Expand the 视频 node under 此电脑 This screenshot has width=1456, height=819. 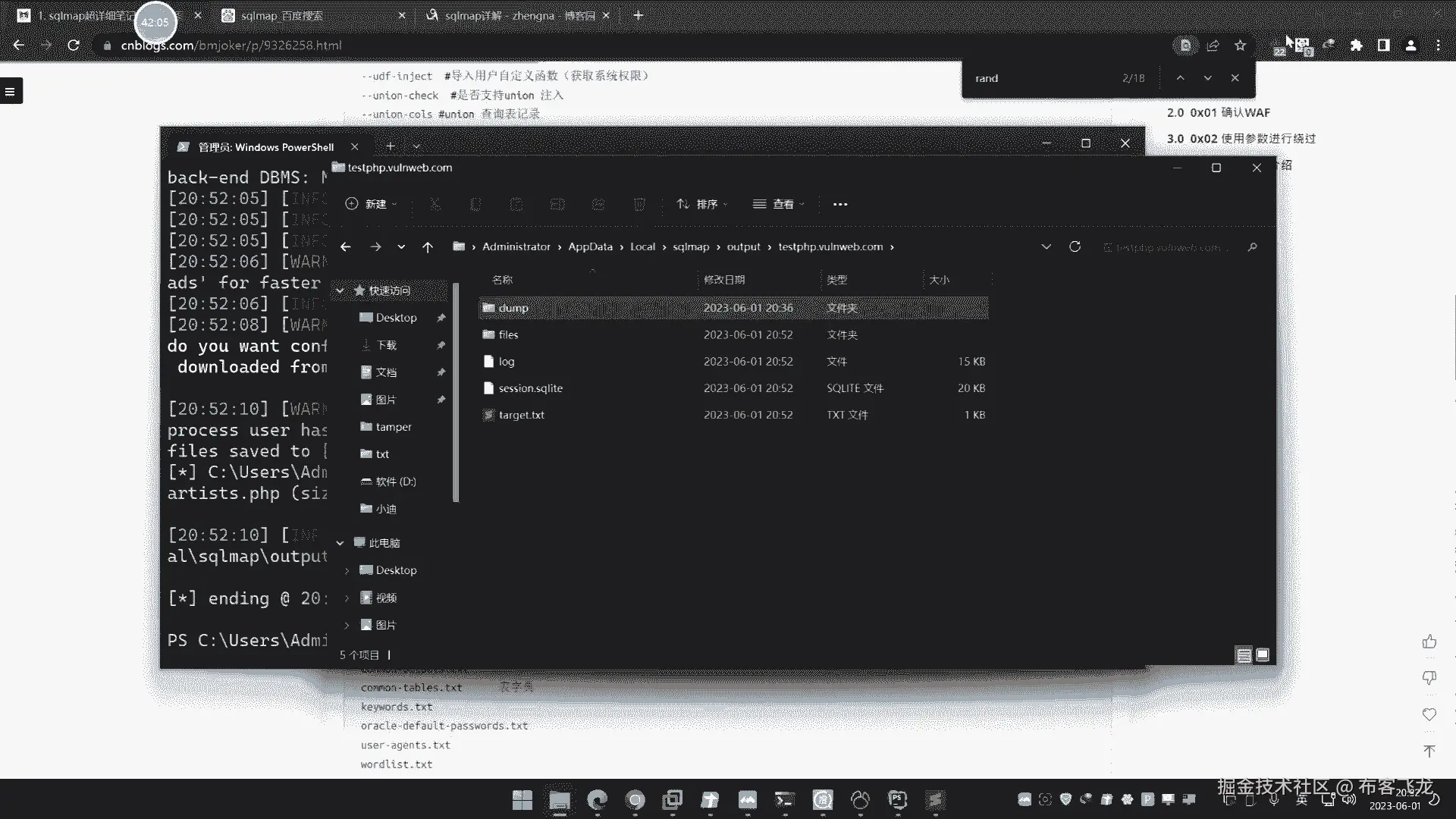(x=347, y=598)
